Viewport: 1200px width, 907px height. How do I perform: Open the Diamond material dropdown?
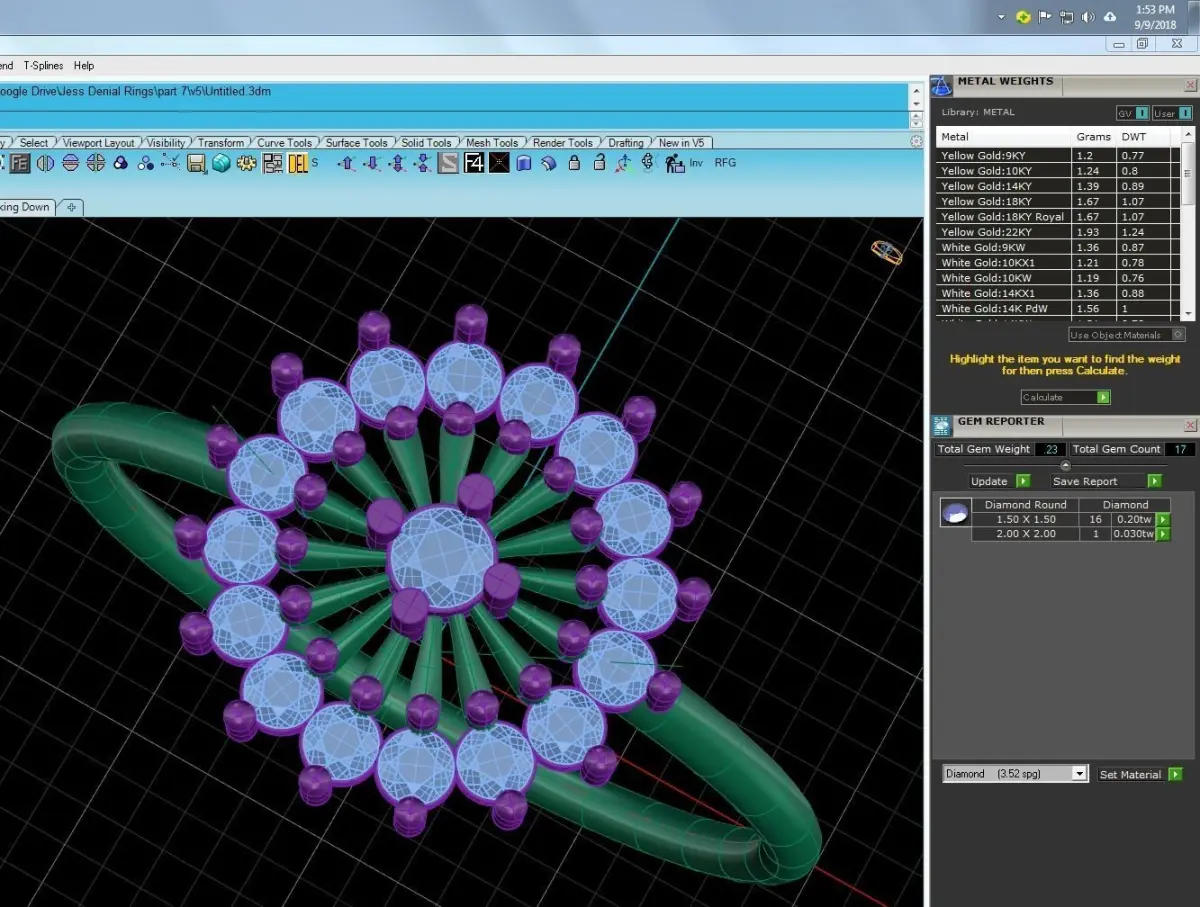click(x=1014, y=774)
